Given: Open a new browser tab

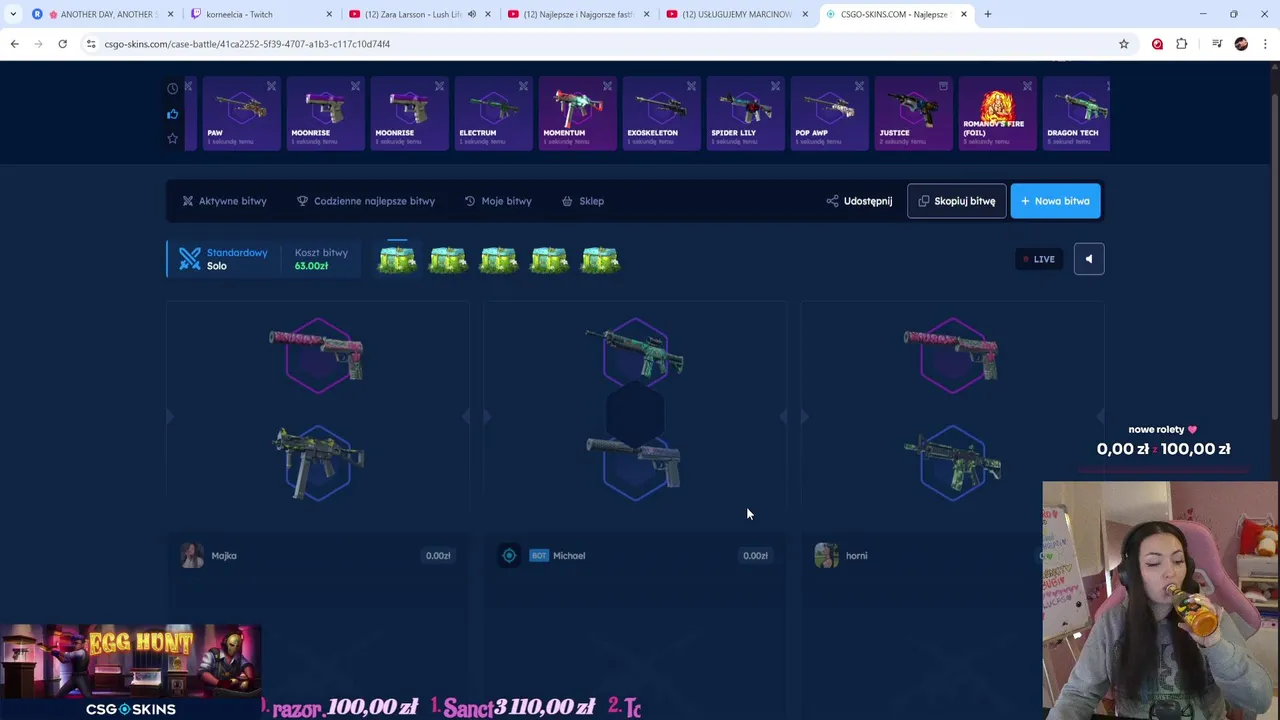Looking at the screenshot, I should pos(988,14).
